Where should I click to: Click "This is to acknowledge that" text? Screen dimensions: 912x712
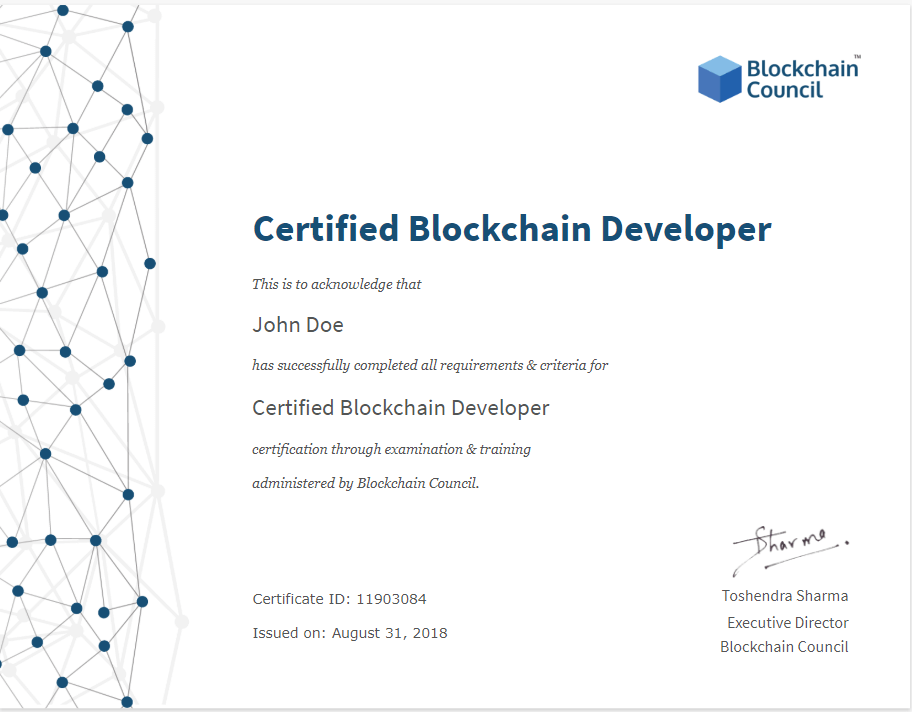tap(336, 284)
